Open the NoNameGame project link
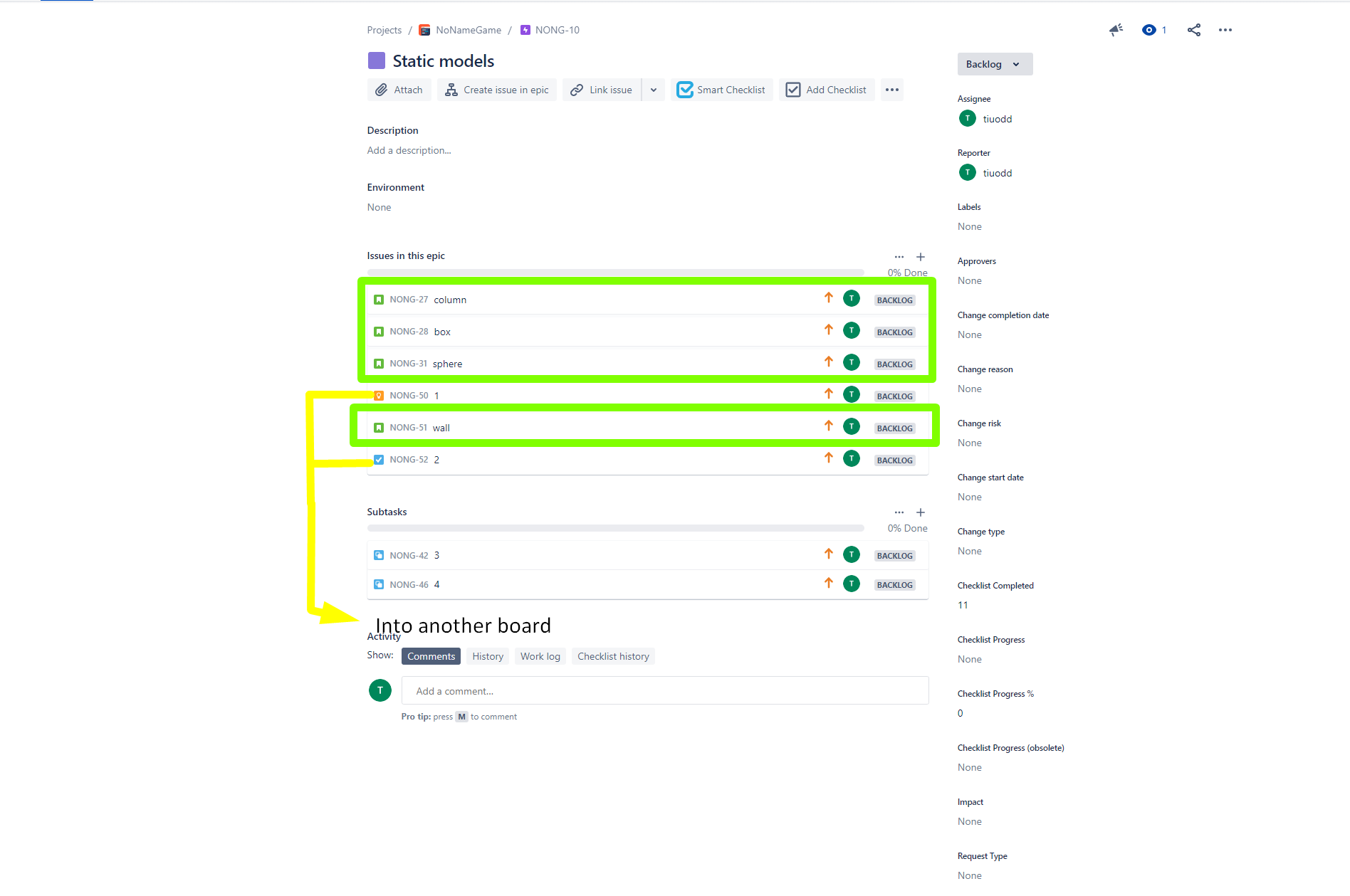Screen dimensions: 1350x896 pyautogui.click(x=468, y=30)
